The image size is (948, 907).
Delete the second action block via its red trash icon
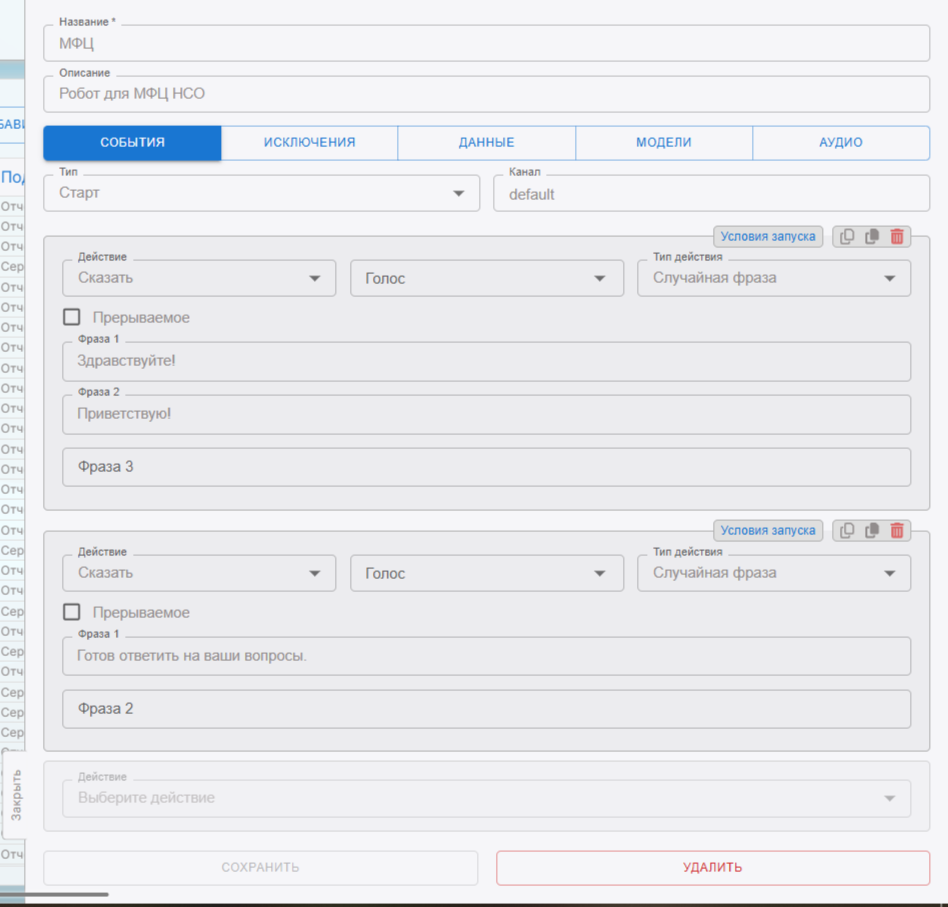pos(897,531)
